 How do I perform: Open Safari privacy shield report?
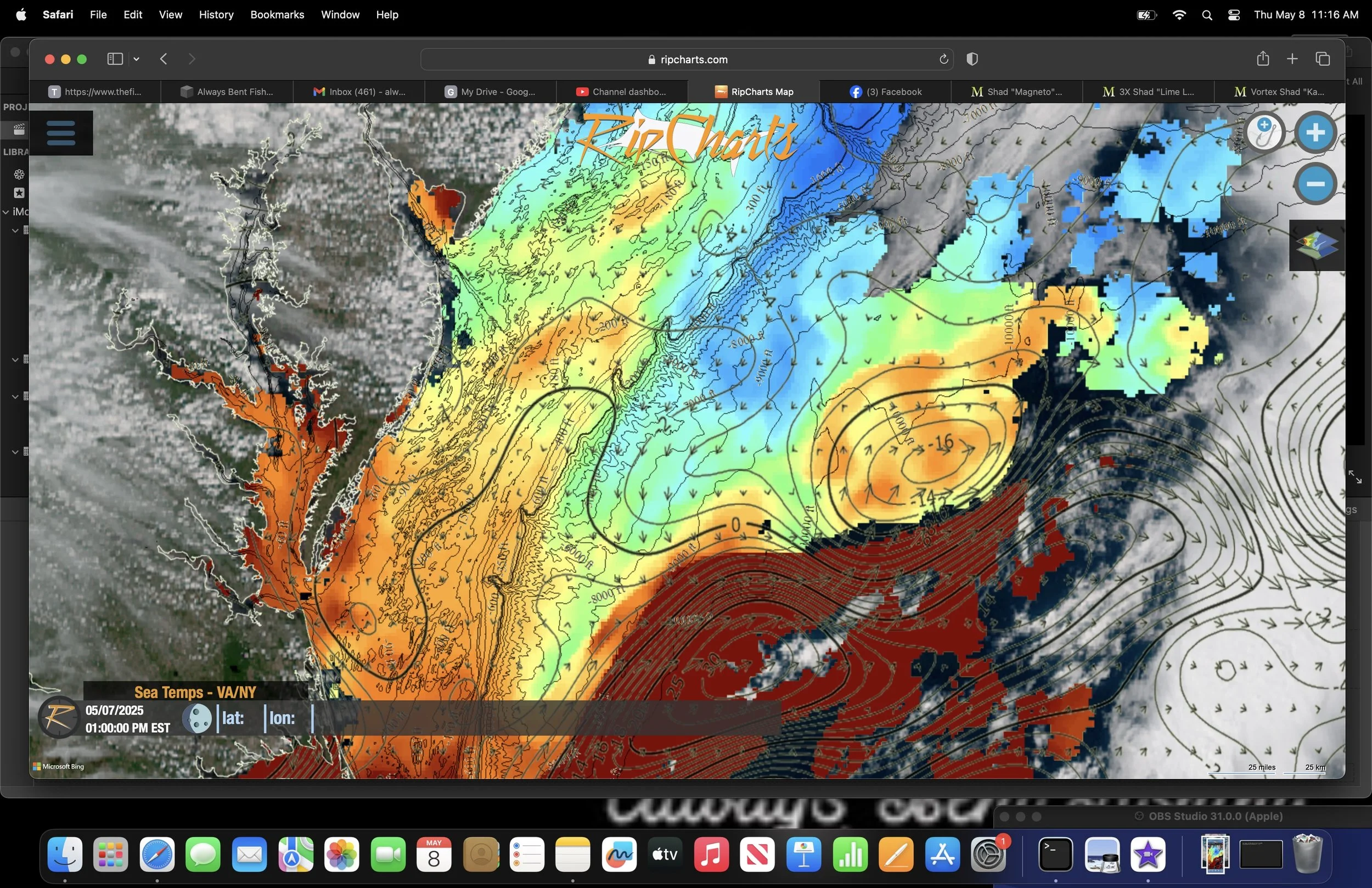[972, 59]
